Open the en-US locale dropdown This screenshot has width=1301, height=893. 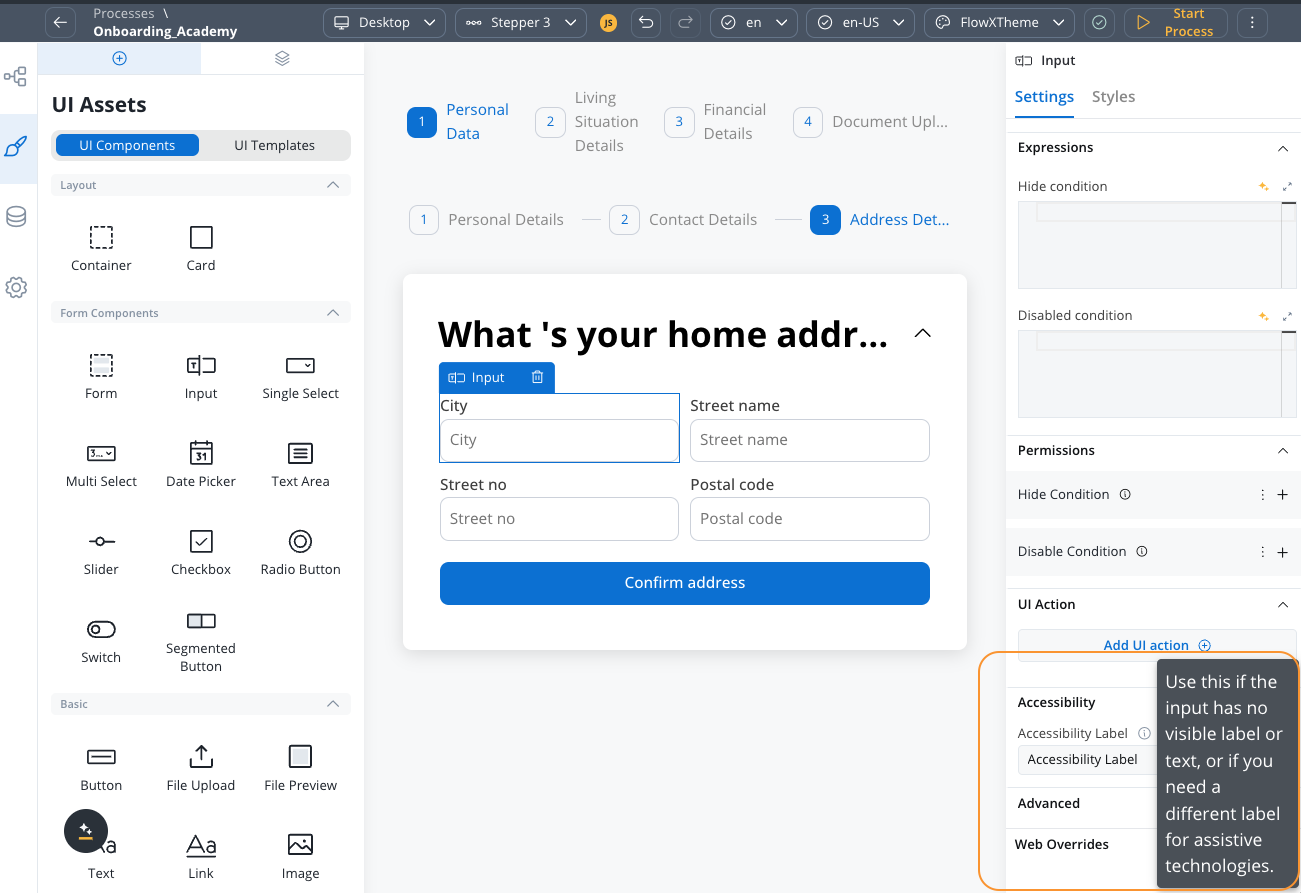[861, 22]
